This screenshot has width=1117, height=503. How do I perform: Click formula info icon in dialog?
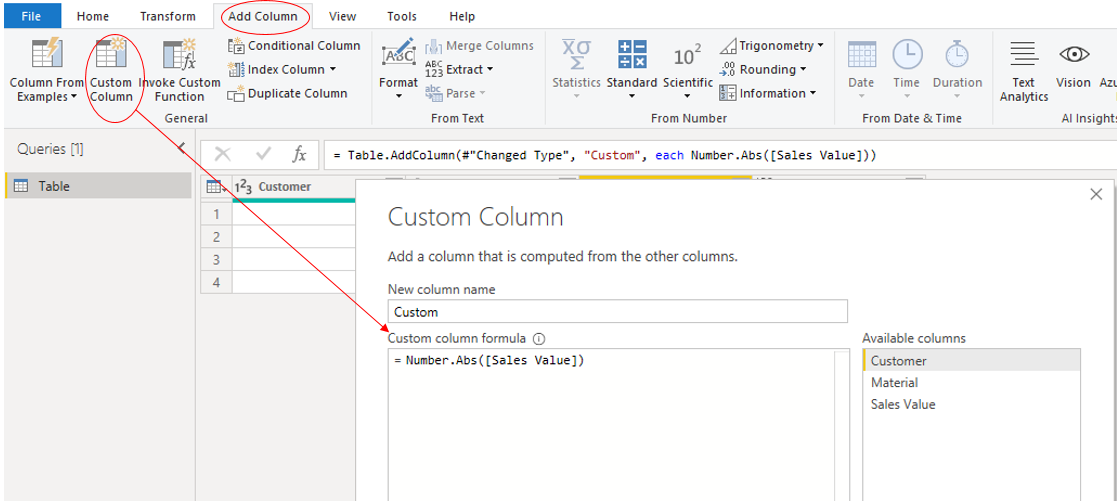click(x=539, y=338)
